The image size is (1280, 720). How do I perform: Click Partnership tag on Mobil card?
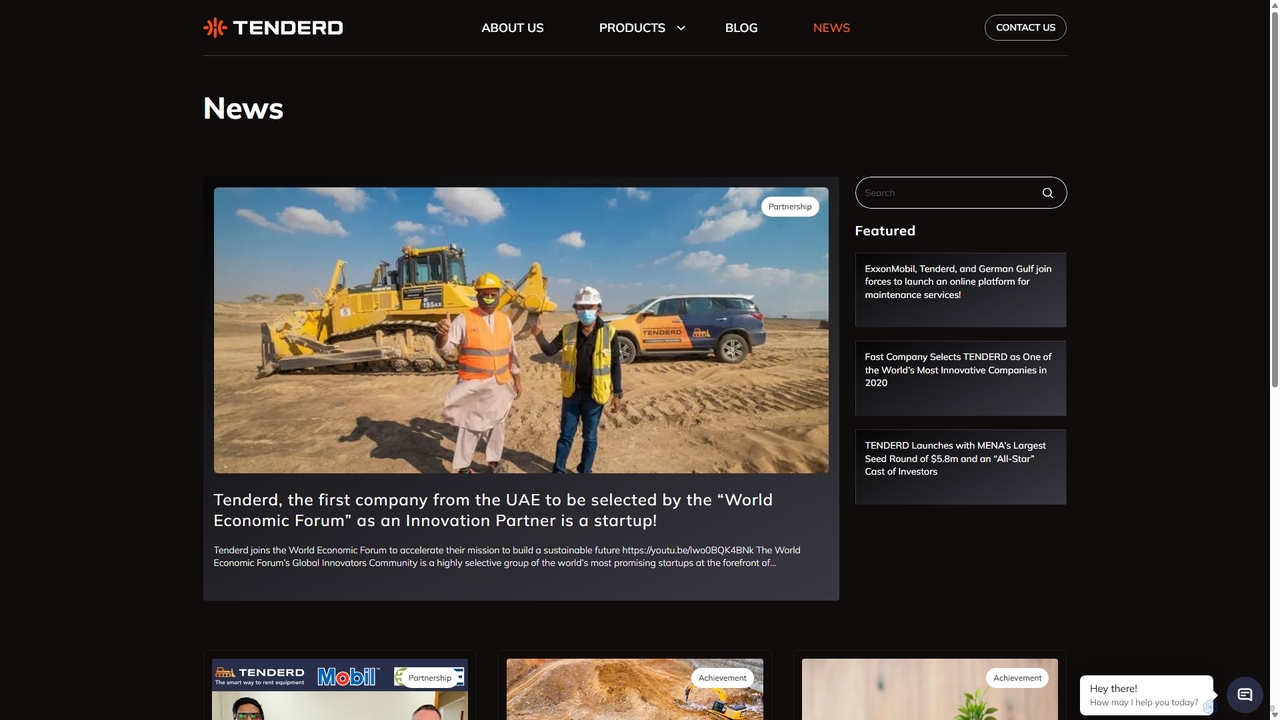tap(430, 678)
